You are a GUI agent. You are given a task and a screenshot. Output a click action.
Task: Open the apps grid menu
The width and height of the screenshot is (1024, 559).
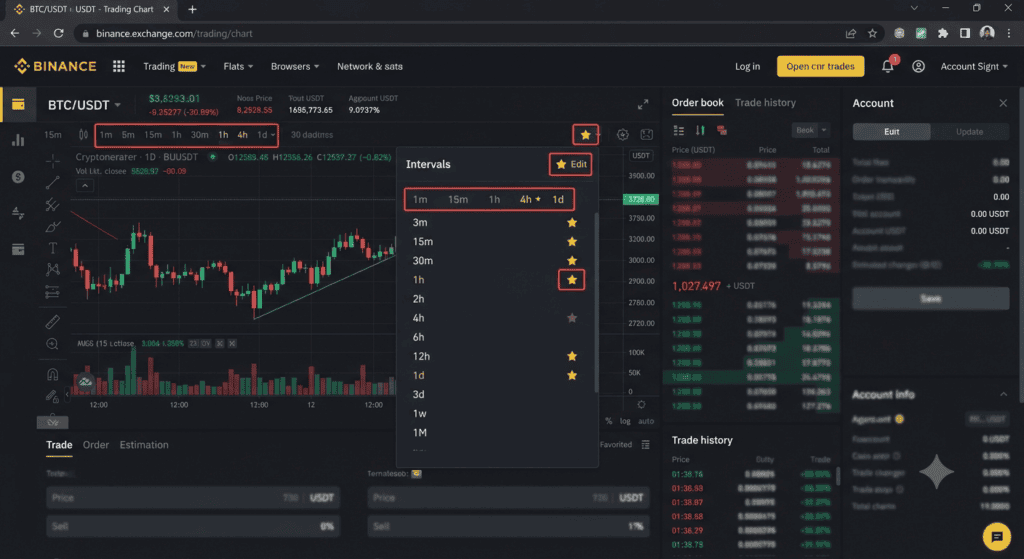[x=118, y=66]
